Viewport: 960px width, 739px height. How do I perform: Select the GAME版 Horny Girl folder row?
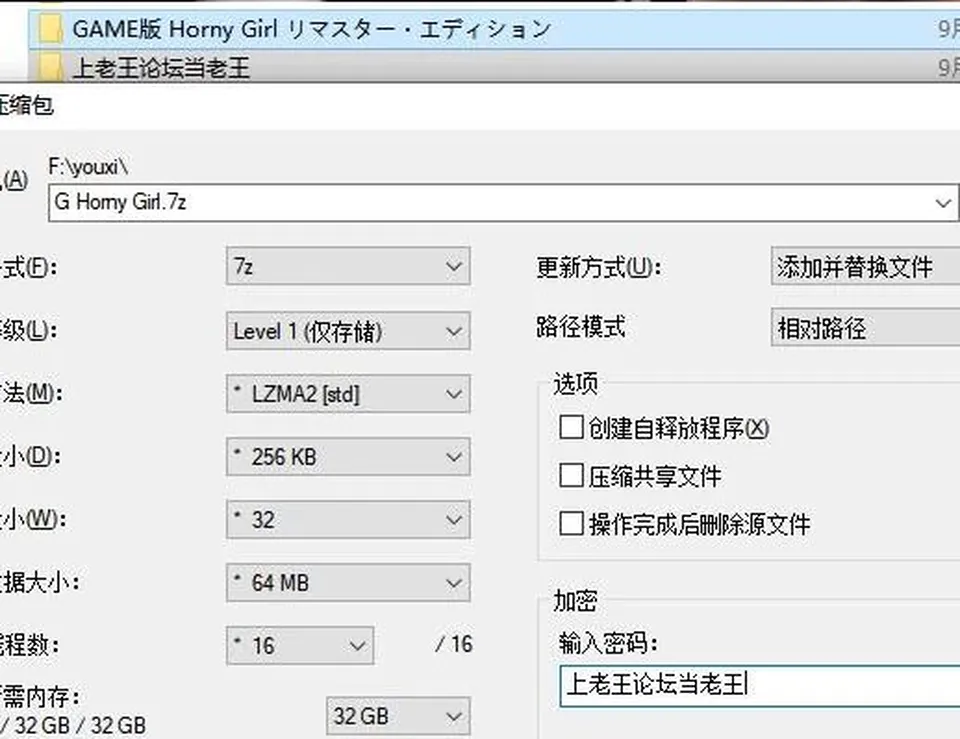494,29
